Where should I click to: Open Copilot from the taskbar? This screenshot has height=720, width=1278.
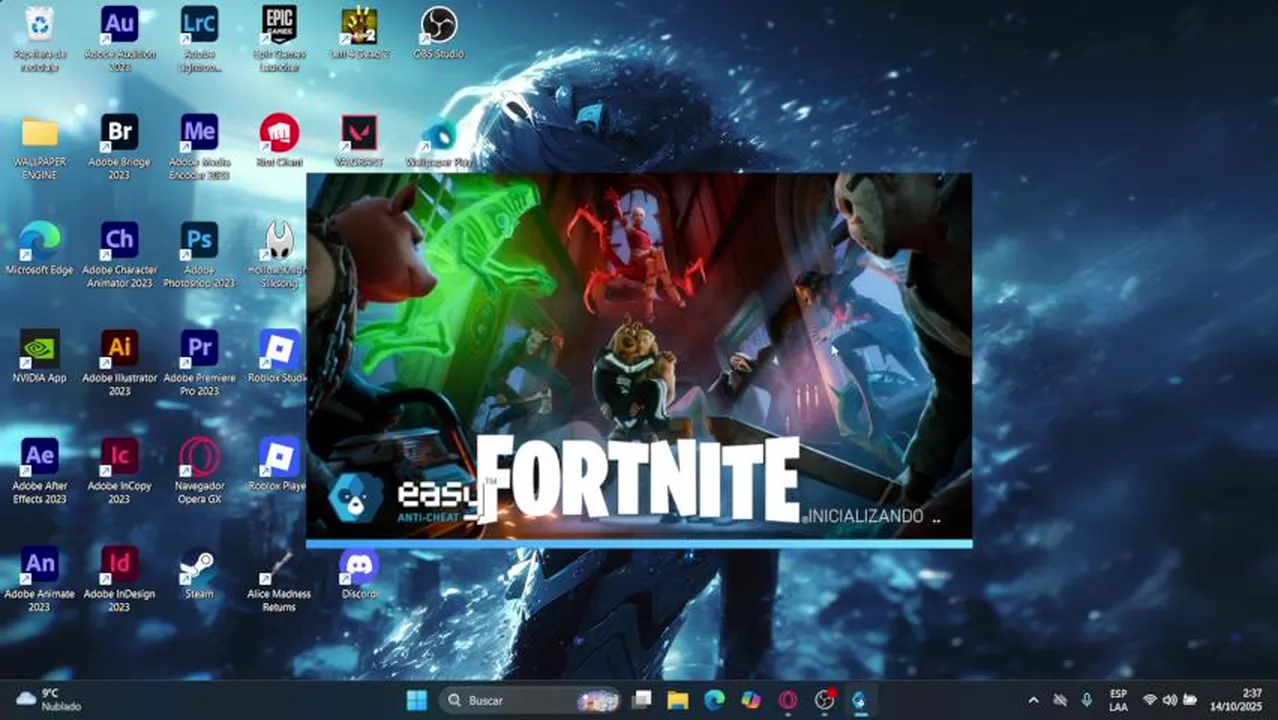pos(751,700)
